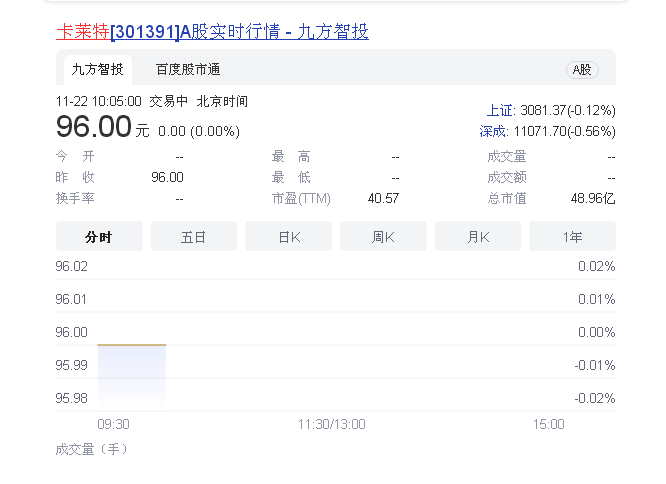Viewport: 666px width, 484px height.
Task: Open the 上证 index quote
Action: [550, 110]
